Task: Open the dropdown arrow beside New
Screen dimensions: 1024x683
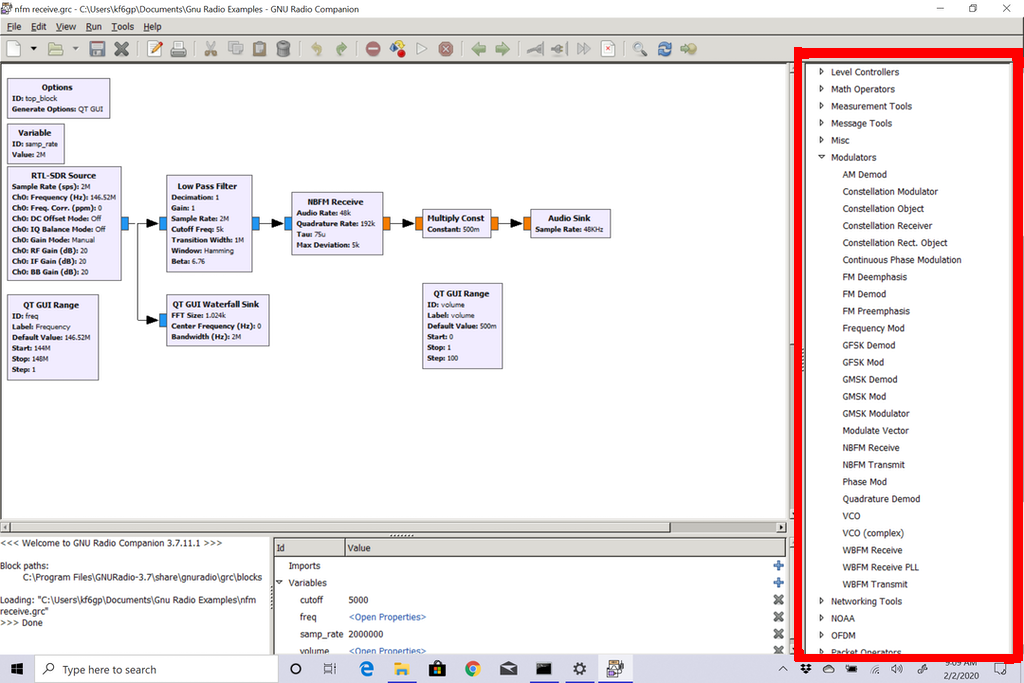Action: tap(33, 49)
